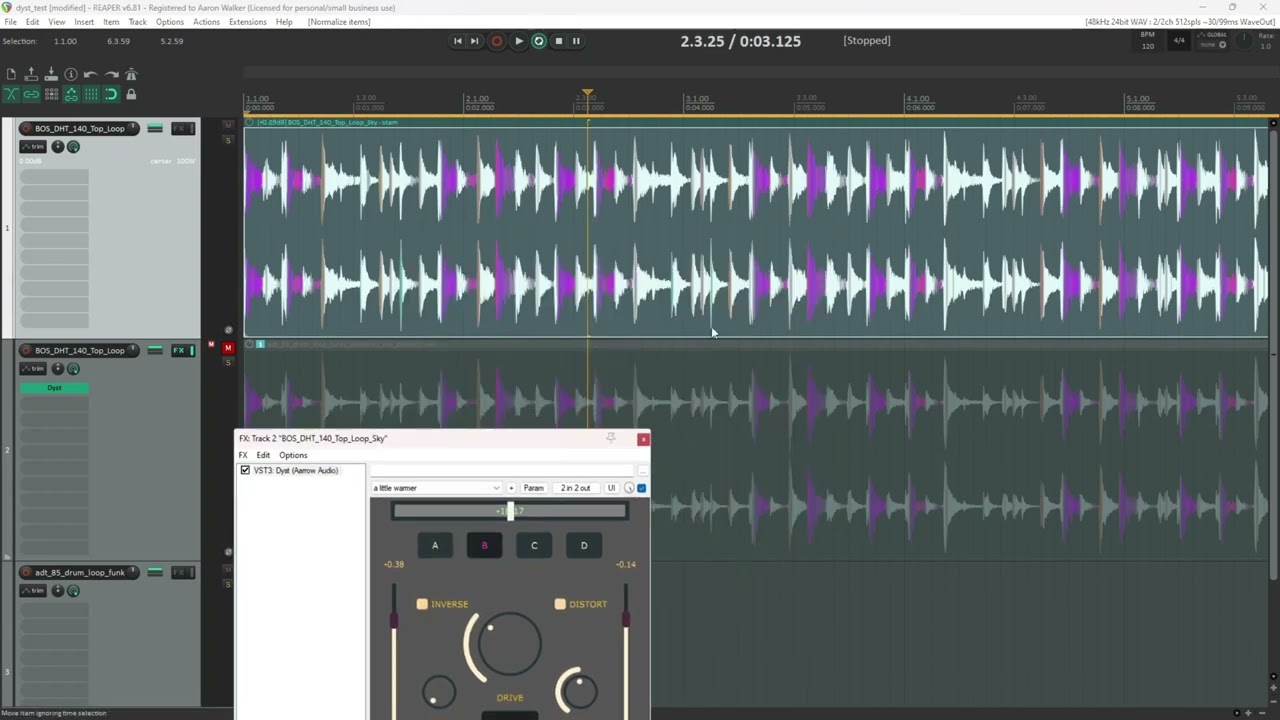Open routing on adt_85_drum_loop_funk track
This screenshot has width=1280, height=720.
[155, 572]
